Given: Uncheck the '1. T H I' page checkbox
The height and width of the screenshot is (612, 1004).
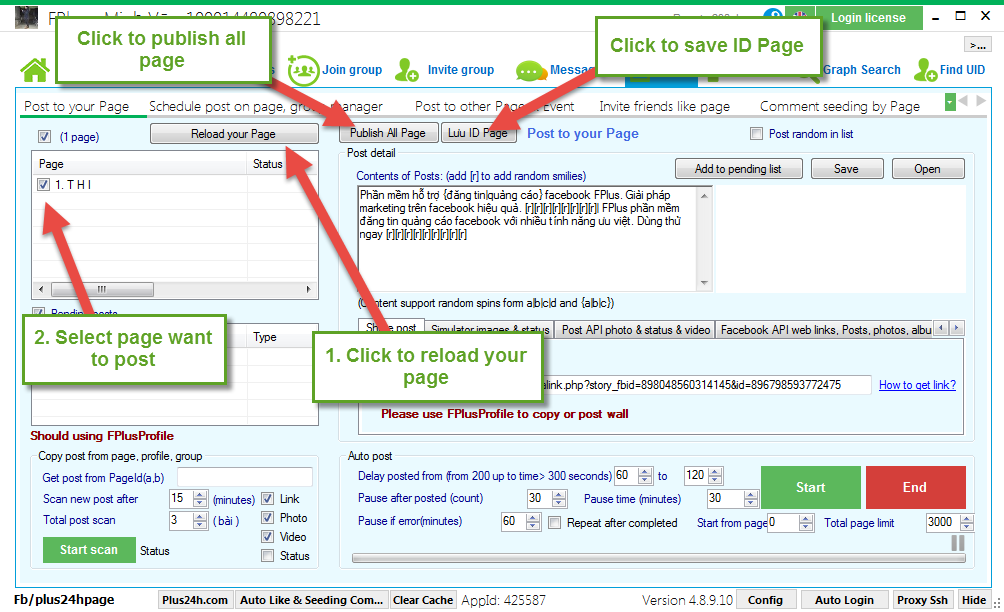Looking at the screenshot, I should point(44,184).
